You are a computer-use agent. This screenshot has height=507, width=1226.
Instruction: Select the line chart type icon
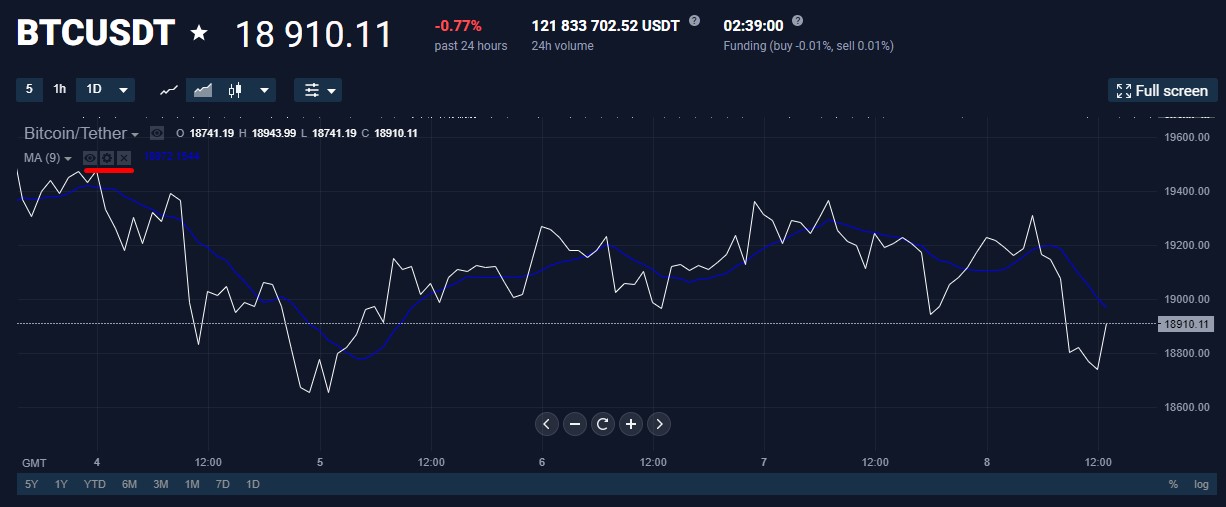(169, 90)
